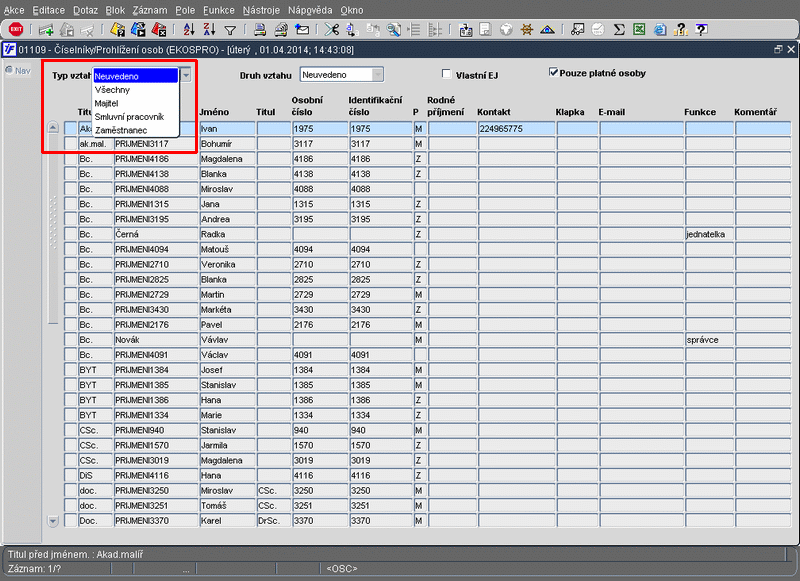Uncheck the Pouze platné osoby checkbox

tap(553, 73)
